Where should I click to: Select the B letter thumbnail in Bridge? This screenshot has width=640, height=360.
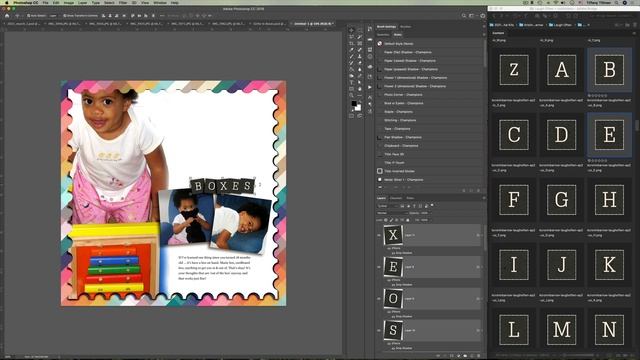(609, 70)
